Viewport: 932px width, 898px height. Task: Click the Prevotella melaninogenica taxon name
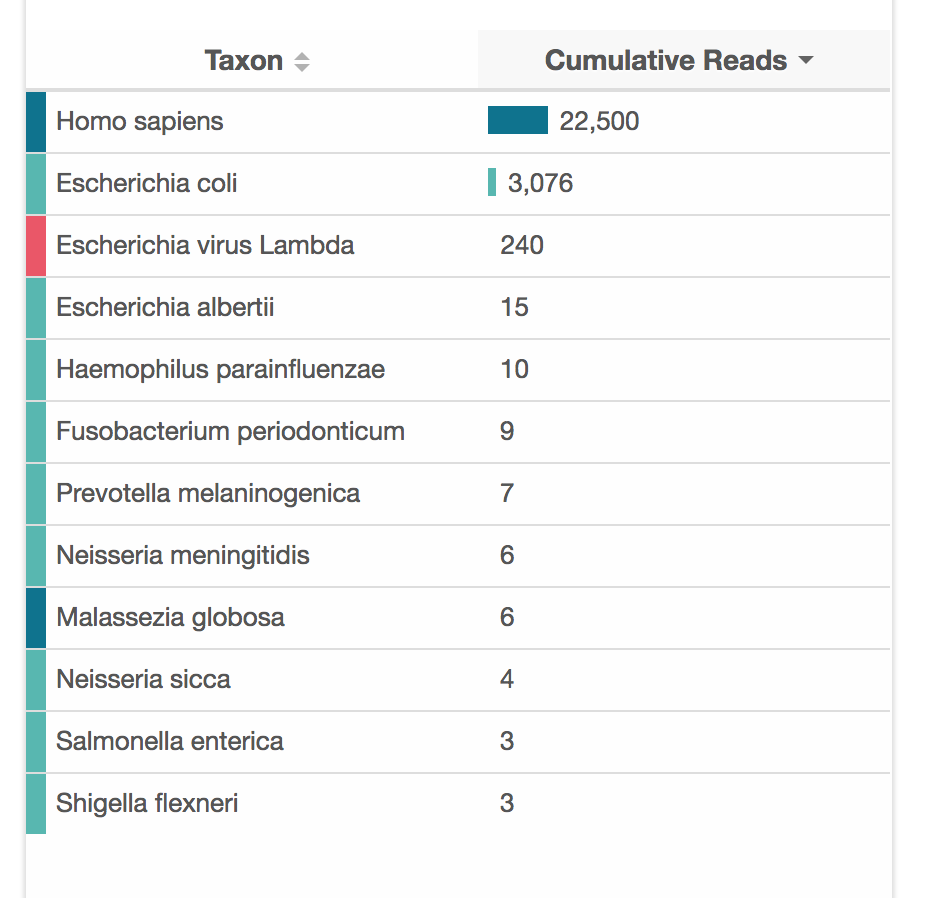coord(208,494)
